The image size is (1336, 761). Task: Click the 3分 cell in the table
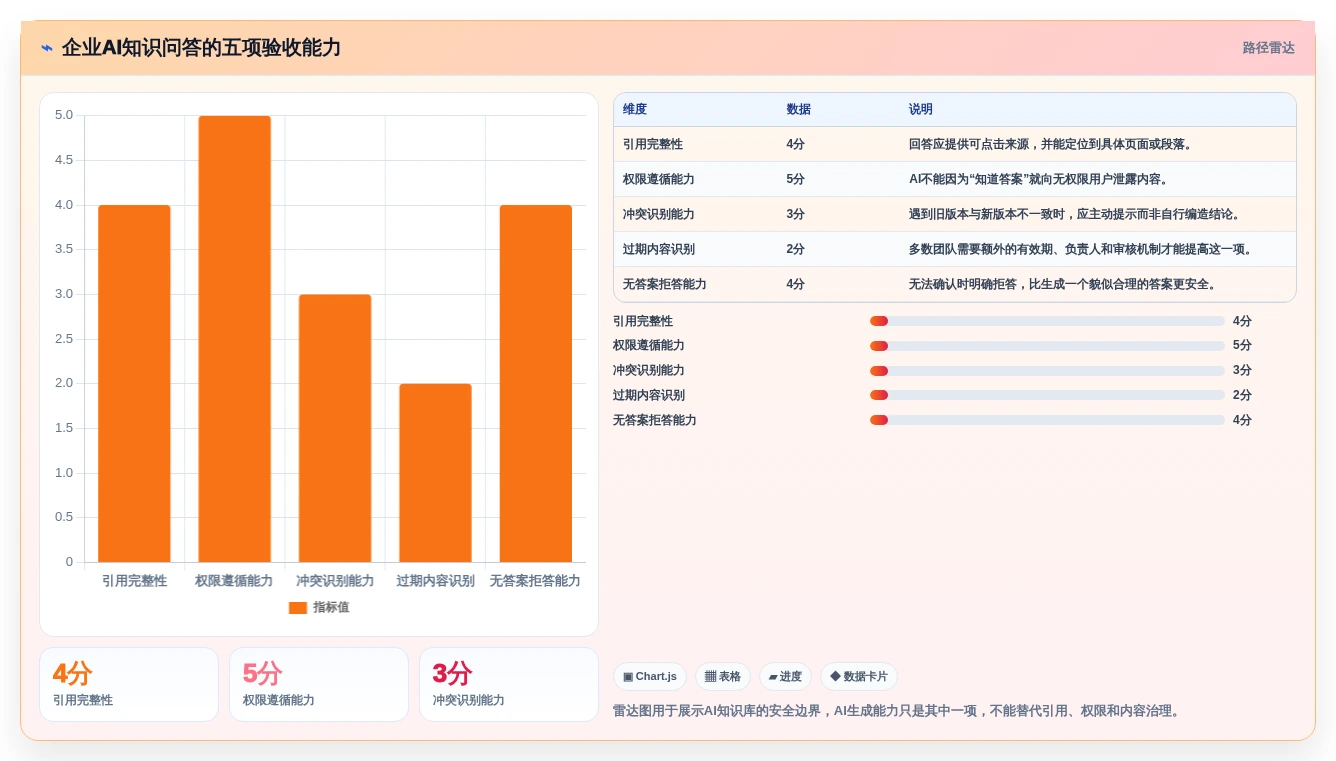pos(796,214)
